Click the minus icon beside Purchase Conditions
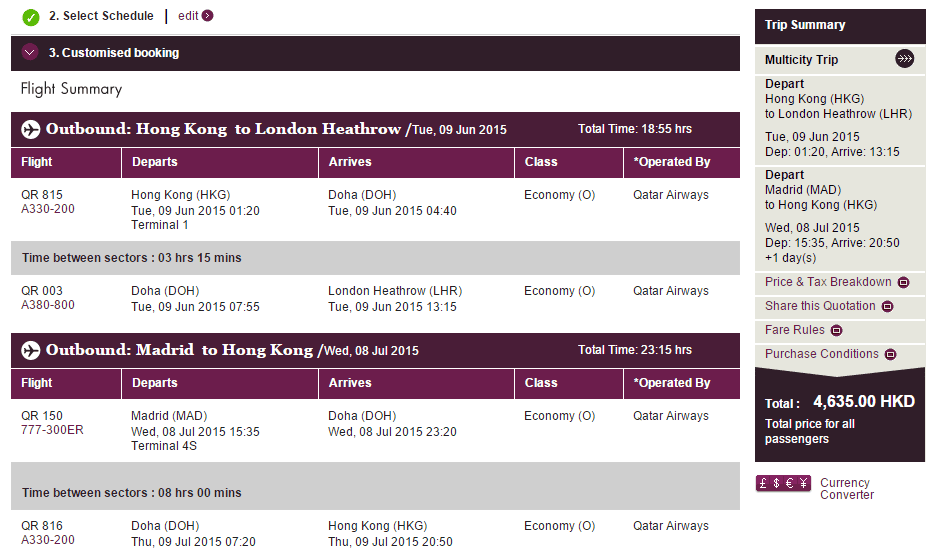 click(890, 354)
